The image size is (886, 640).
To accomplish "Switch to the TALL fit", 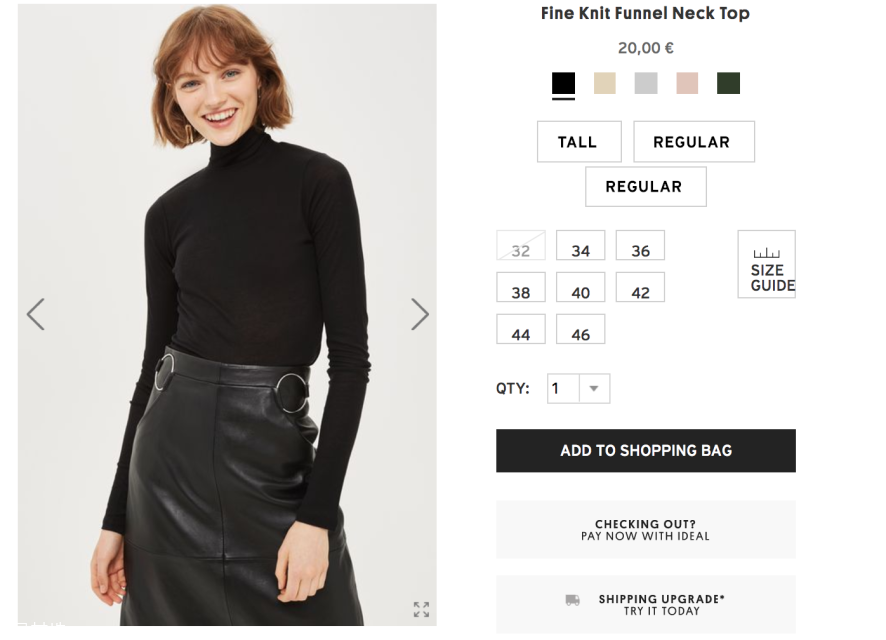I will [578, 142].
